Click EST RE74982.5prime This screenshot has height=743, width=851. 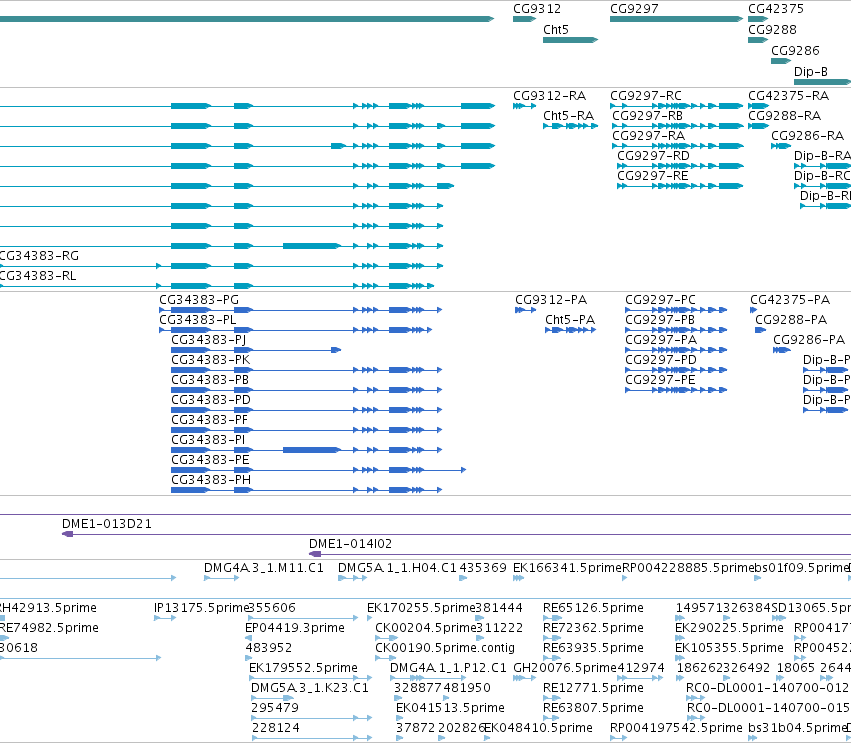(49, 628)
